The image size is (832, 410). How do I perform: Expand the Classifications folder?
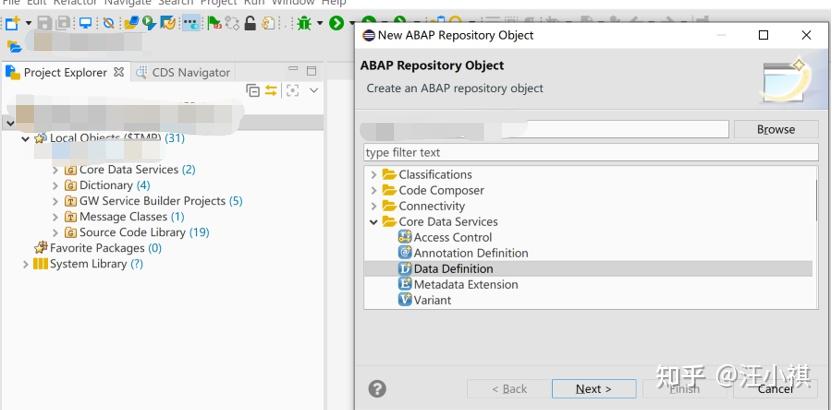374,175
